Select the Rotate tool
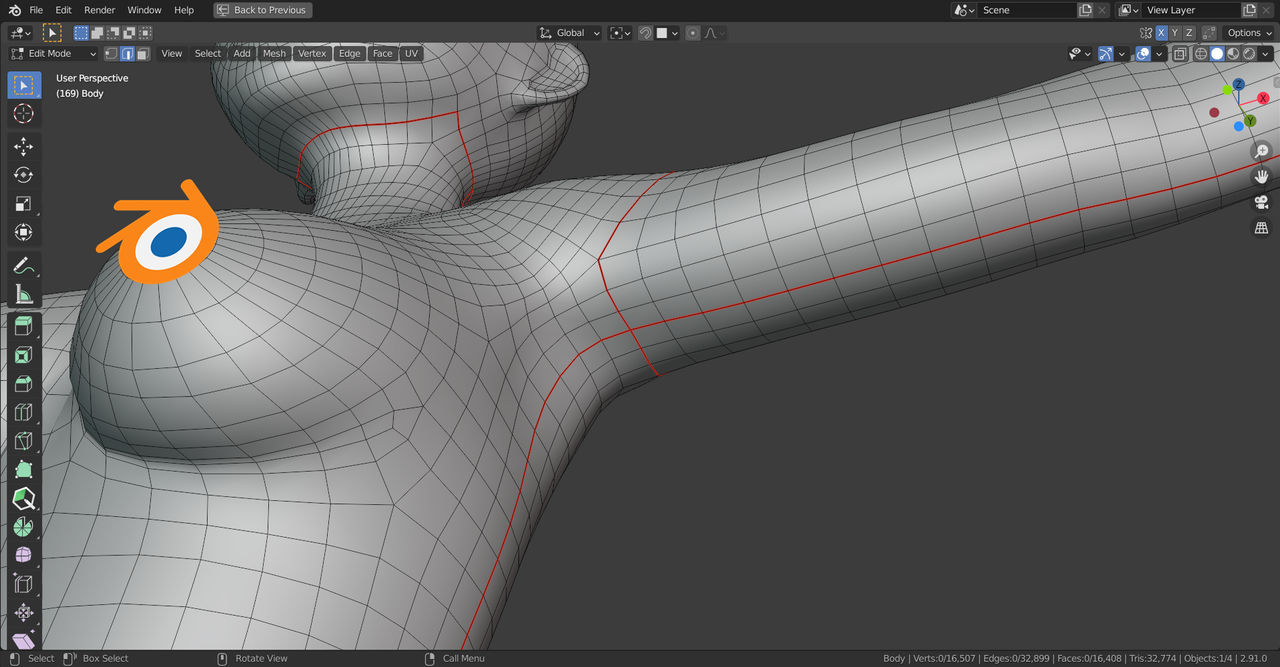The width and height of the screenshot is (1280, 667). (x=24, y=175)
